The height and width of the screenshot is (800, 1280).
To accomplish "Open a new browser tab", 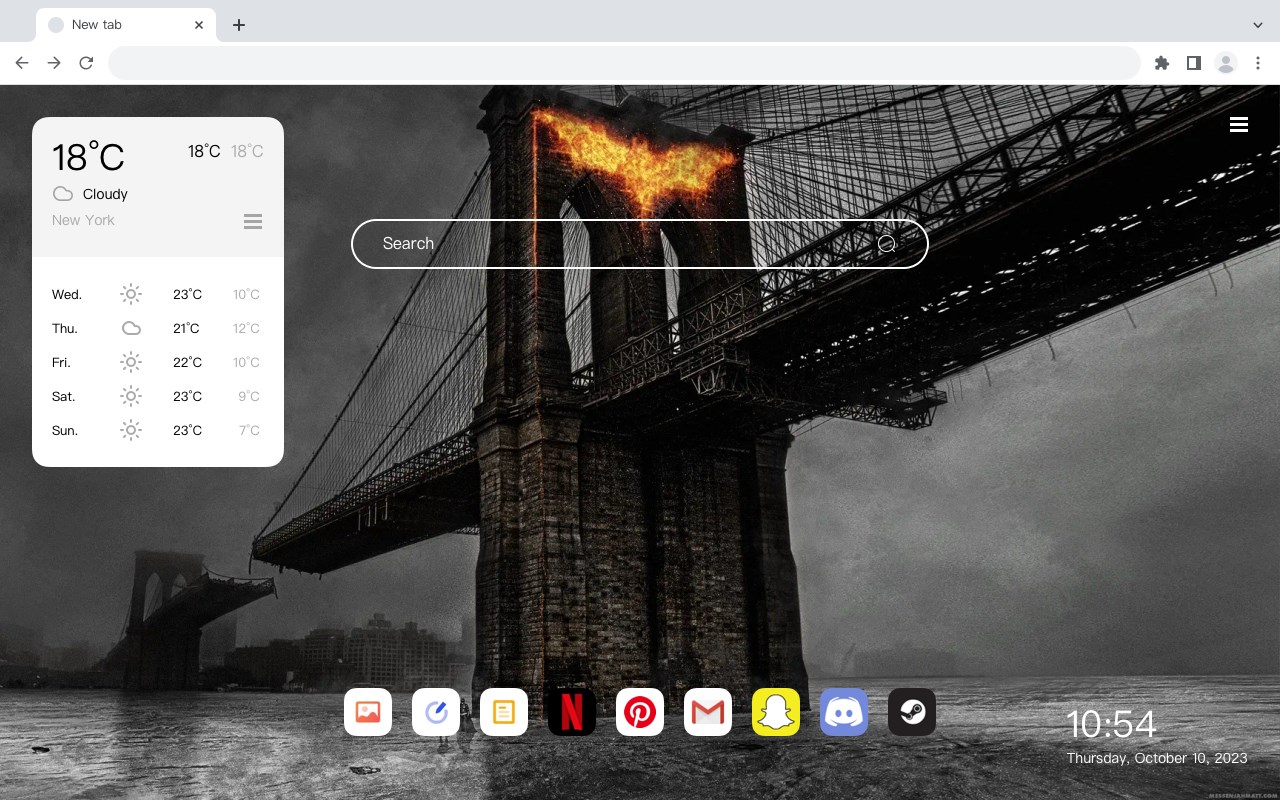I will tap(238, 25).
